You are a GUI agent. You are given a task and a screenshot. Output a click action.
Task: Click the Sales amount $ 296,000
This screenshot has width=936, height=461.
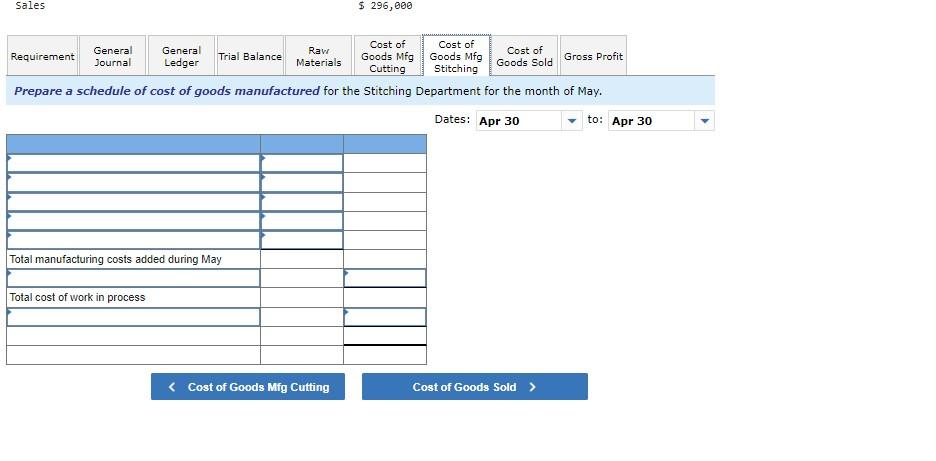point(386,5)
